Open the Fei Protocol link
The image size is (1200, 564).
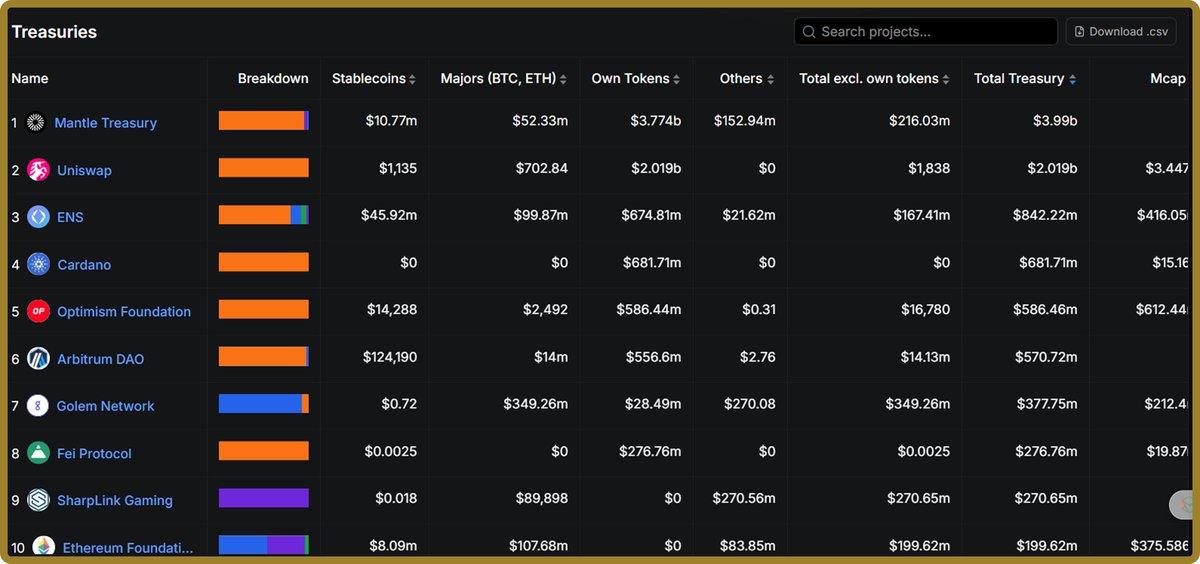point(94,453)
